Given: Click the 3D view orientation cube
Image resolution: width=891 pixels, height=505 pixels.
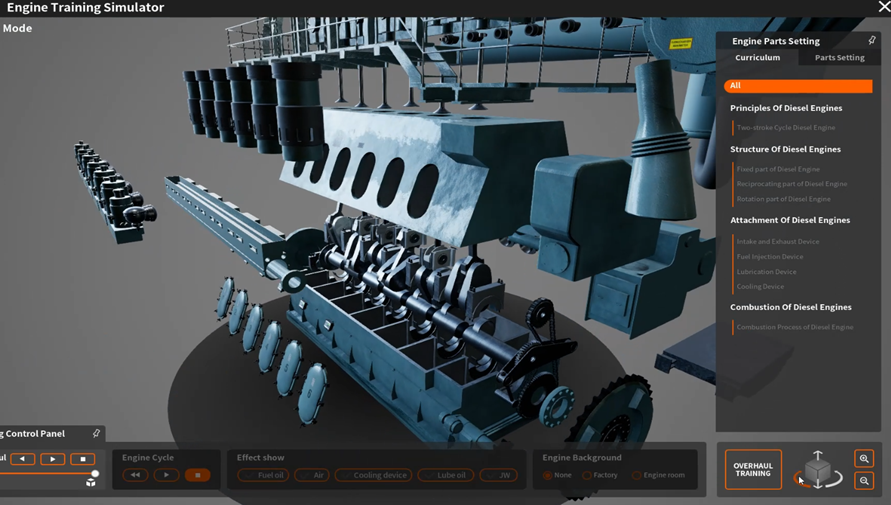Looking at the screenshot, I should click(818, 471).
